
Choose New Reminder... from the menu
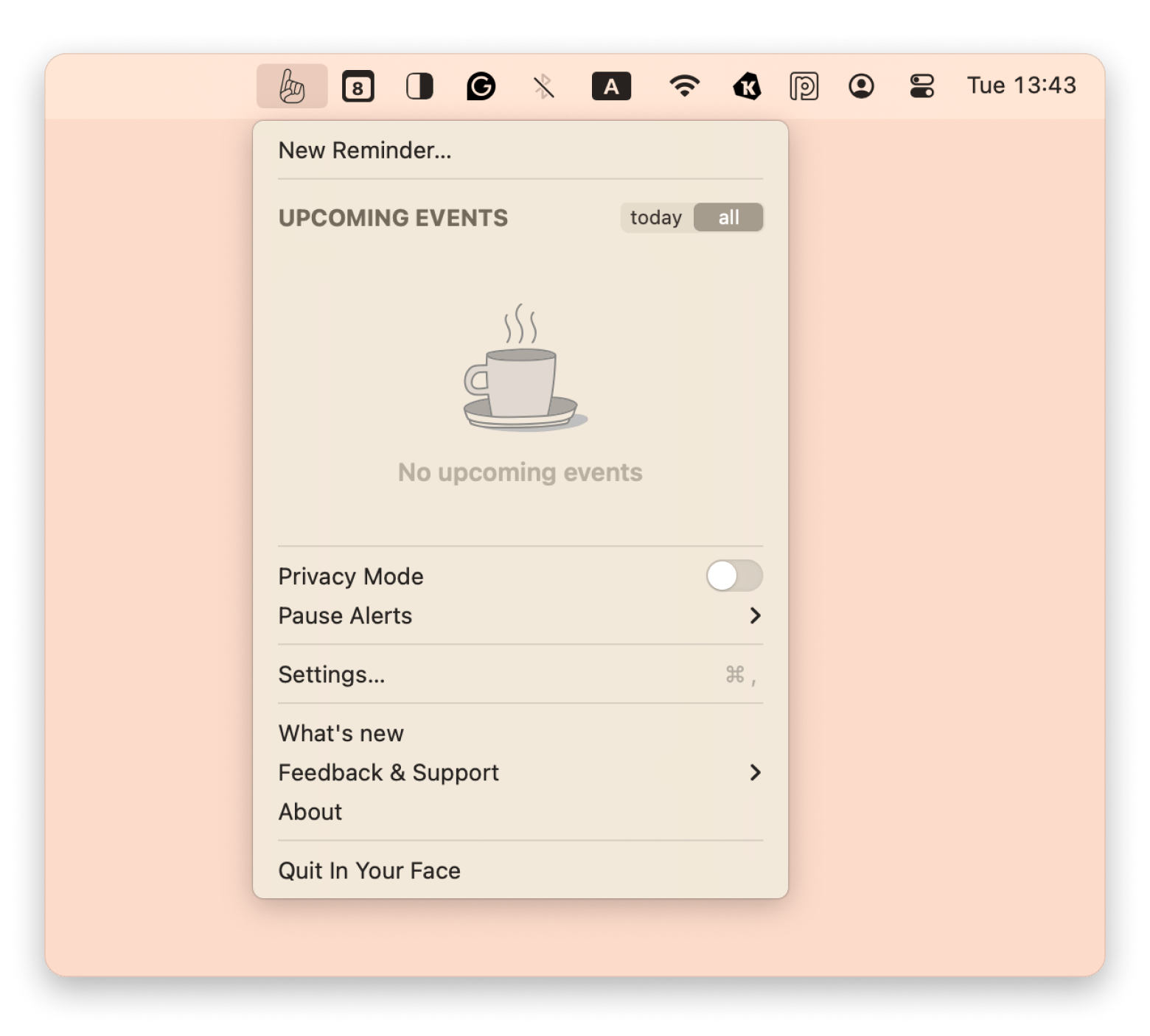click(364, 150)
